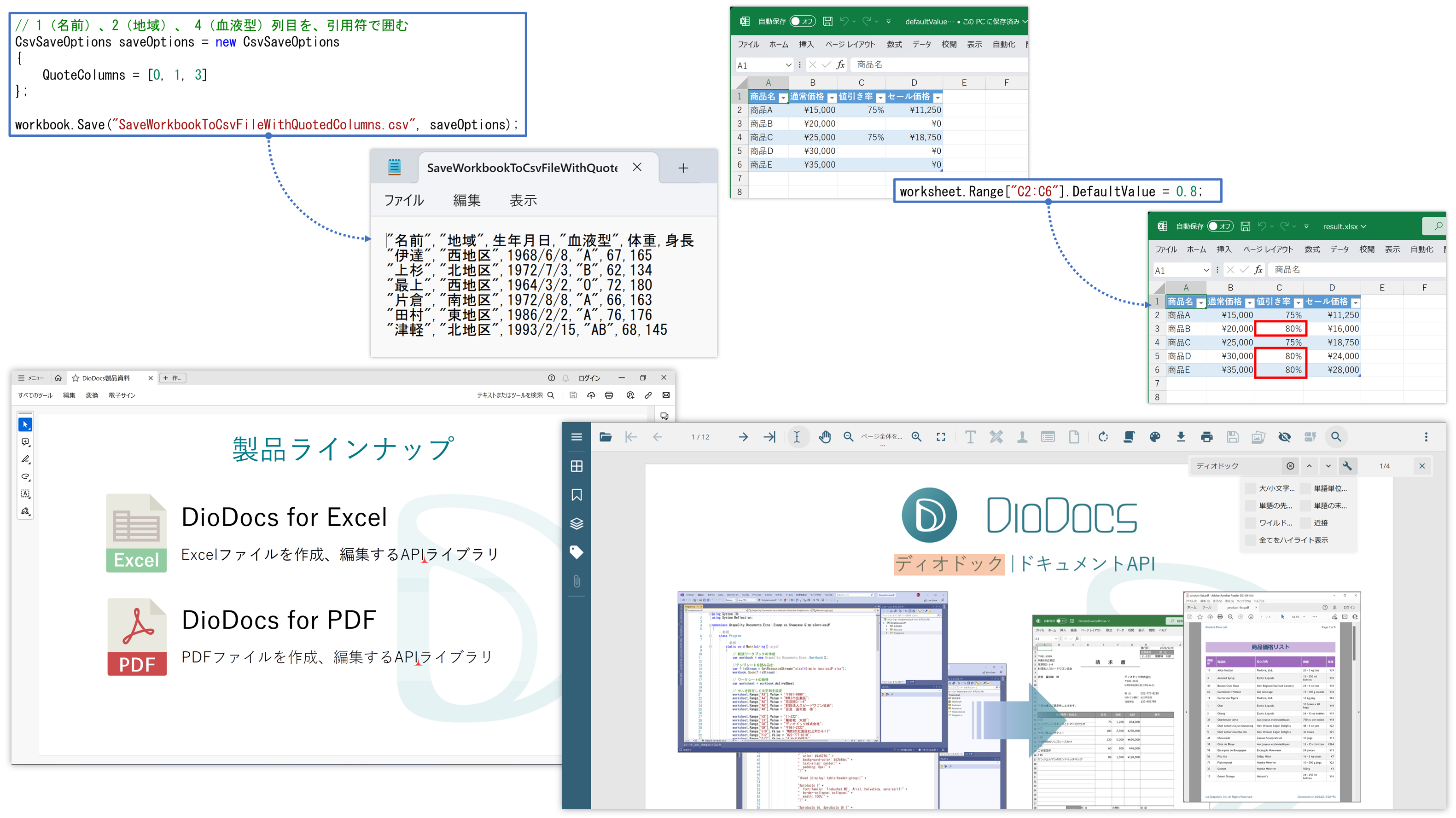Open the thumbnails grid panel in sidebar

[x=577, y=466]
